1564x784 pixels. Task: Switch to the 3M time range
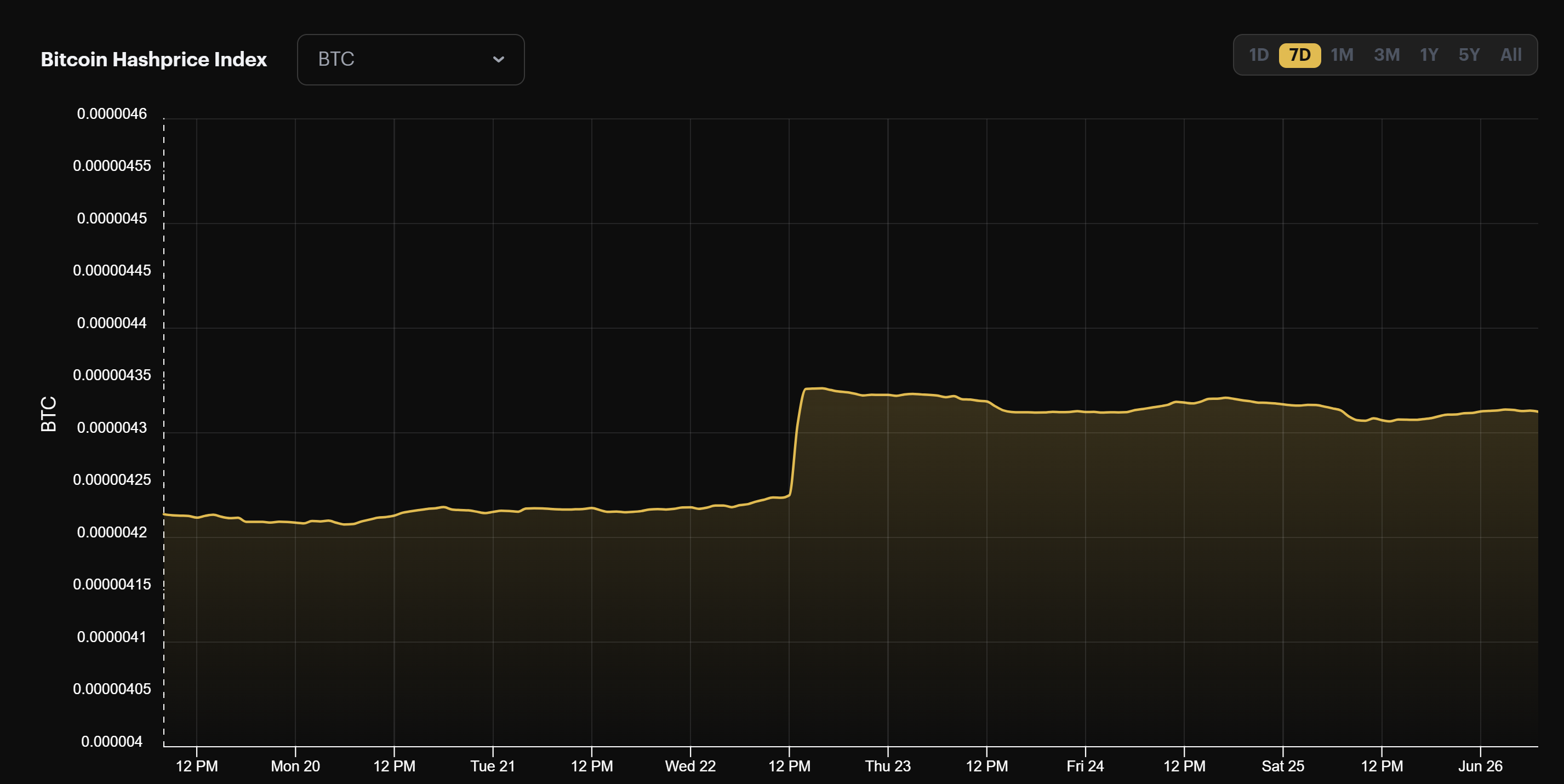tap(1386, 55)
